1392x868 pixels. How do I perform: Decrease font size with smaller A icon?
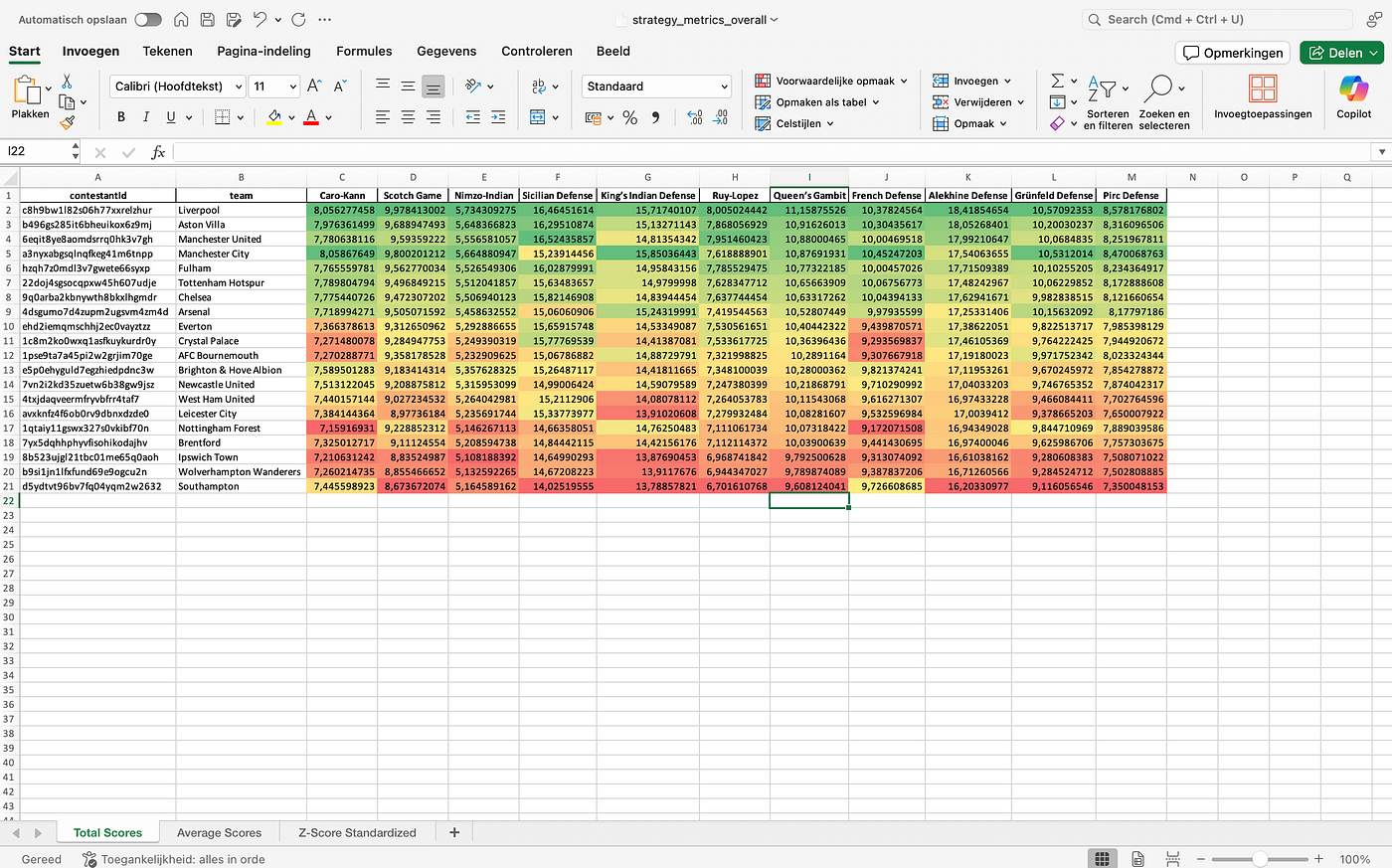point(339,87)
